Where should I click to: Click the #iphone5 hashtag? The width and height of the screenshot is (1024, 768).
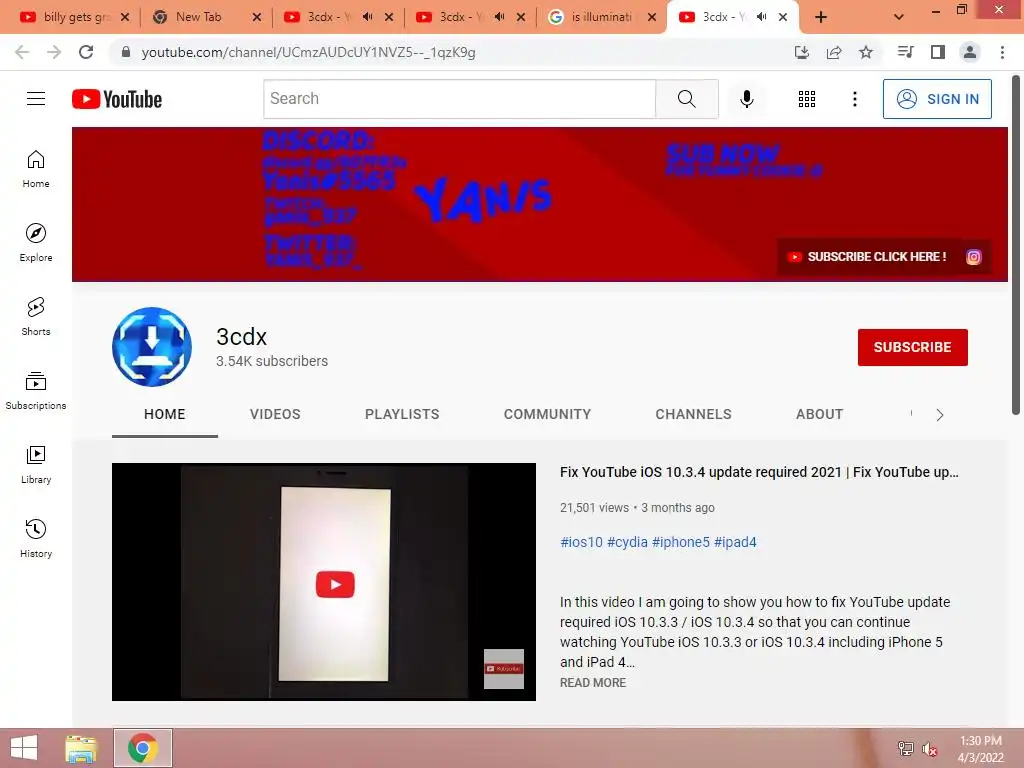[x=680, y=542]
